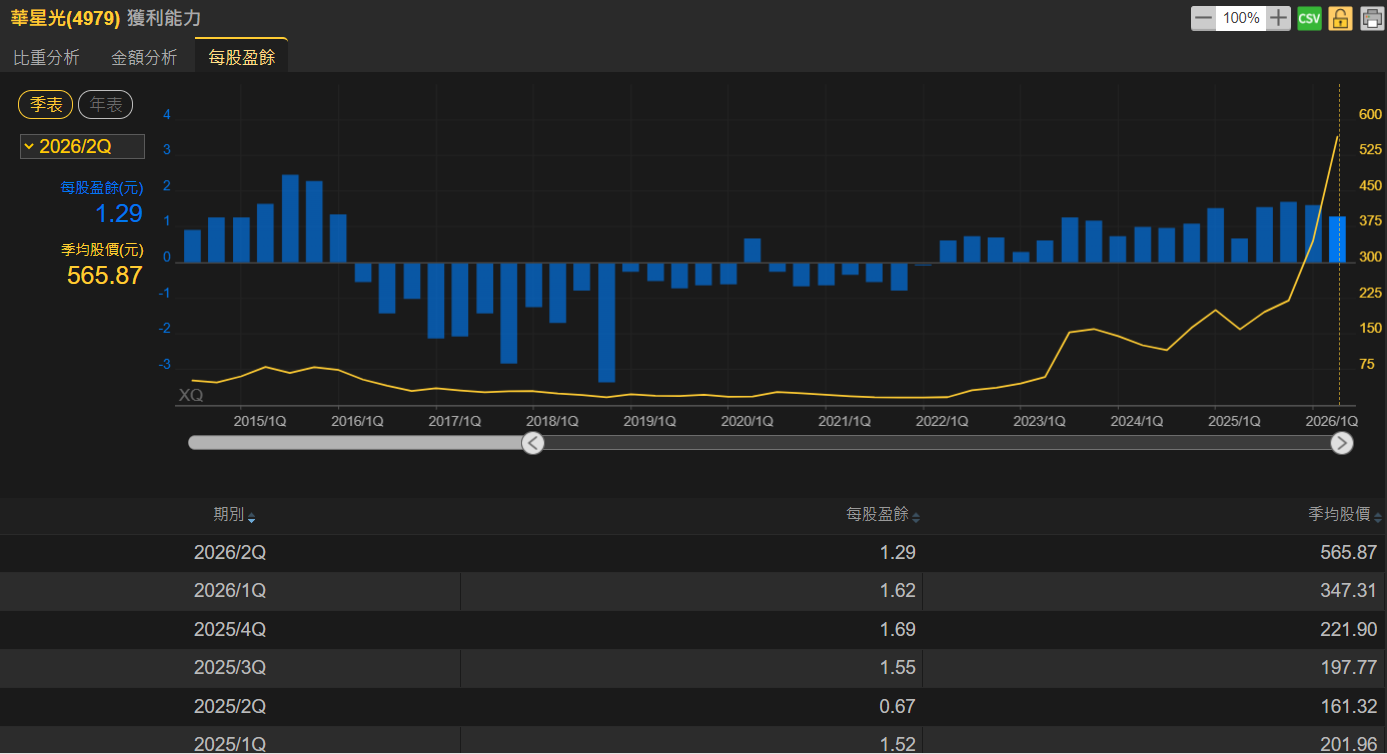
Task: Export data with the CSV icon
Action: [1309, 18]
